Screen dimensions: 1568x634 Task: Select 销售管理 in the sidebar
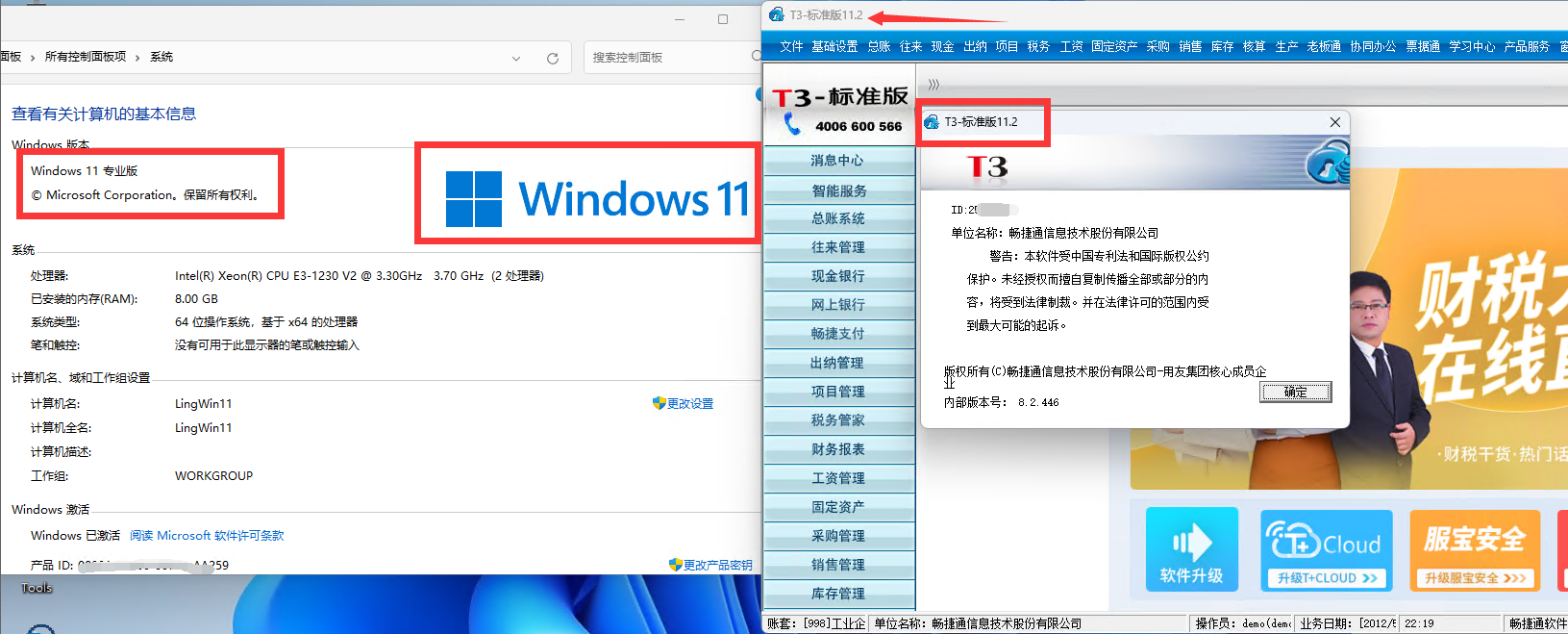pyautogui.click(x=838, y=565)
